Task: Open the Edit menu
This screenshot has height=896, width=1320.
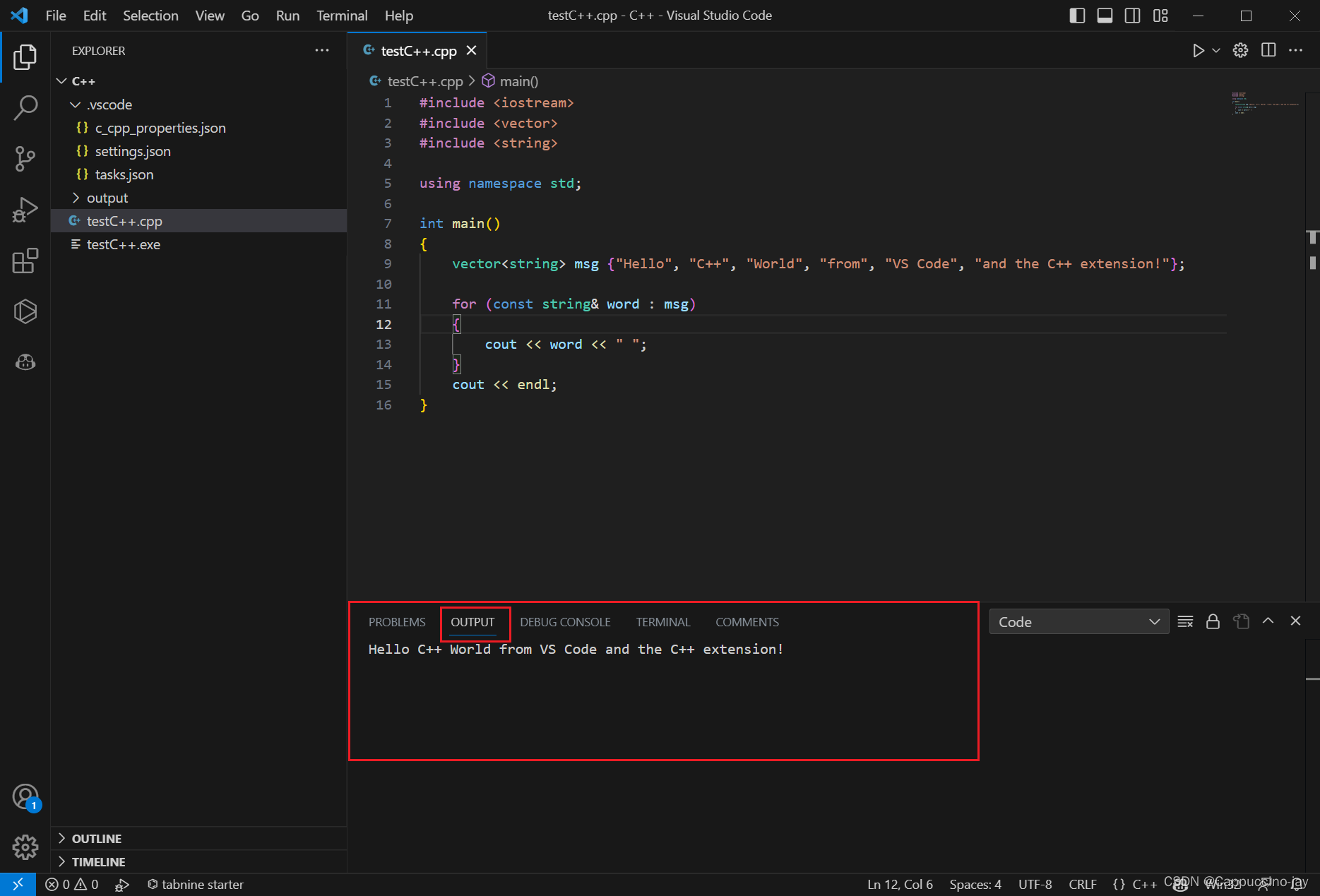Action: (x=95, y=16)
